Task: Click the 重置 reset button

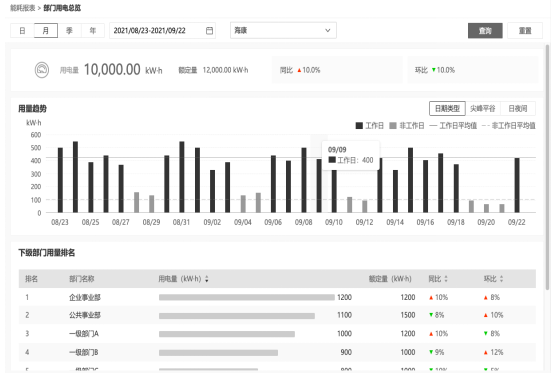Action: pos(525,31)
